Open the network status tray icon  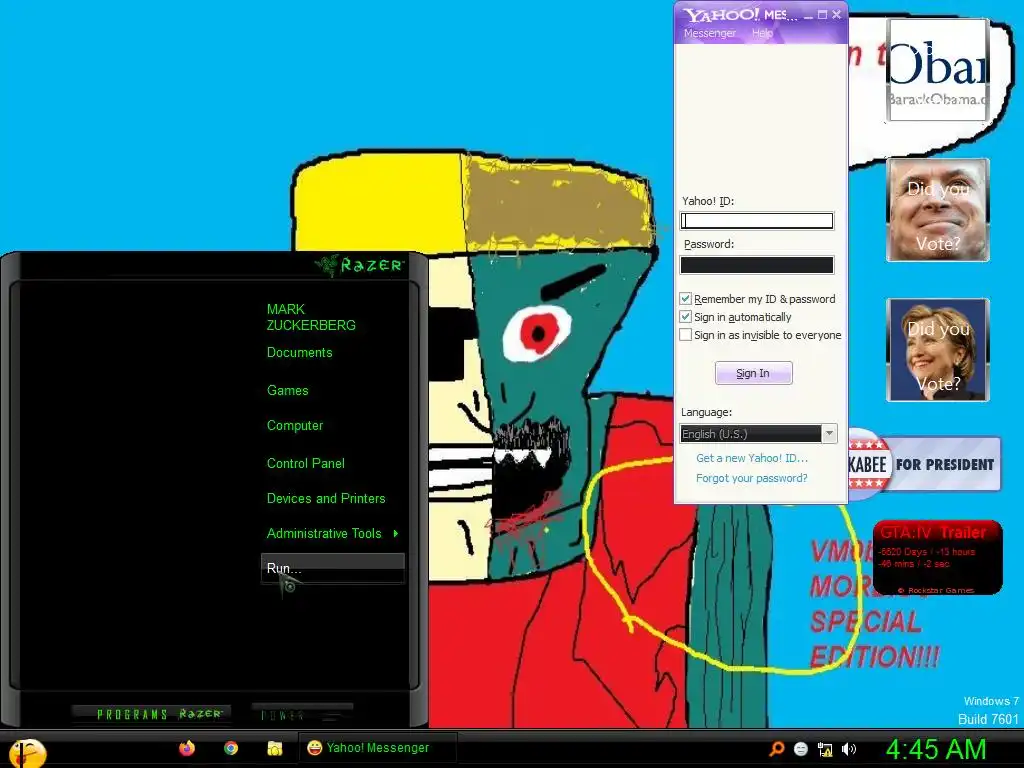[x=825, y=749]
